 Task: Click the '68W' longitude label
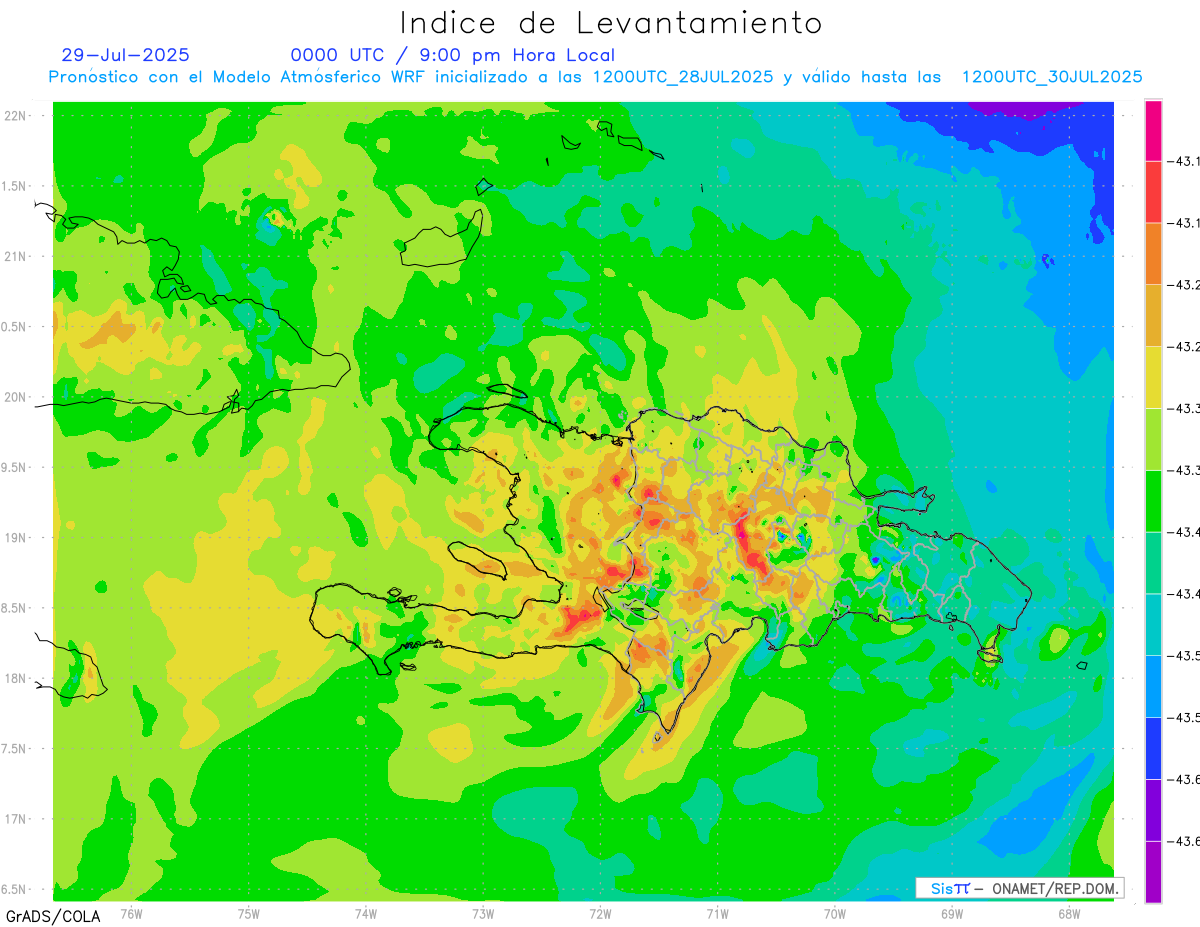click(x=1069, y=913)
